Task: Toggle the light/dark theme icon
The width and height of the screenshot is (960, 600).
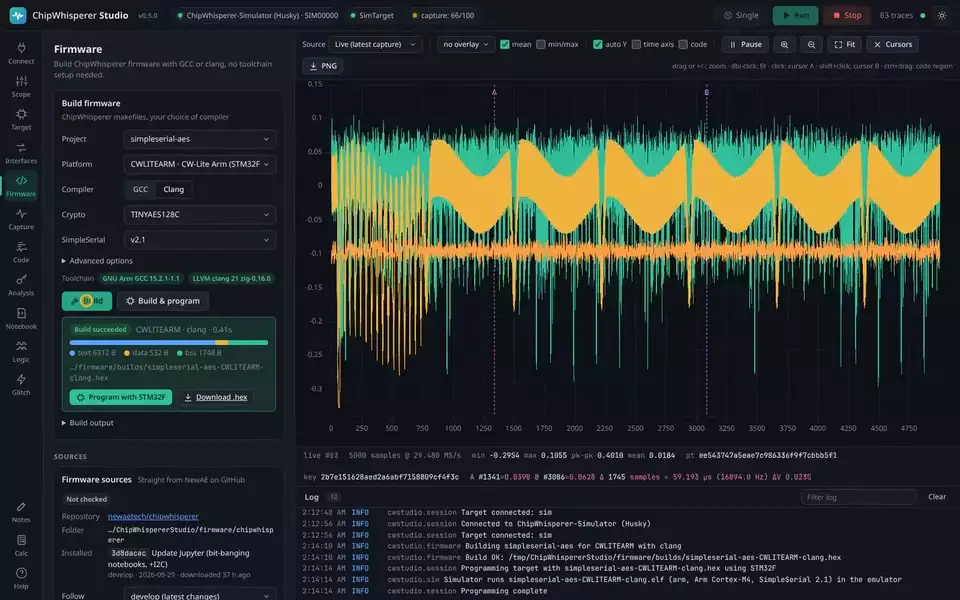Action: (942, 15)
